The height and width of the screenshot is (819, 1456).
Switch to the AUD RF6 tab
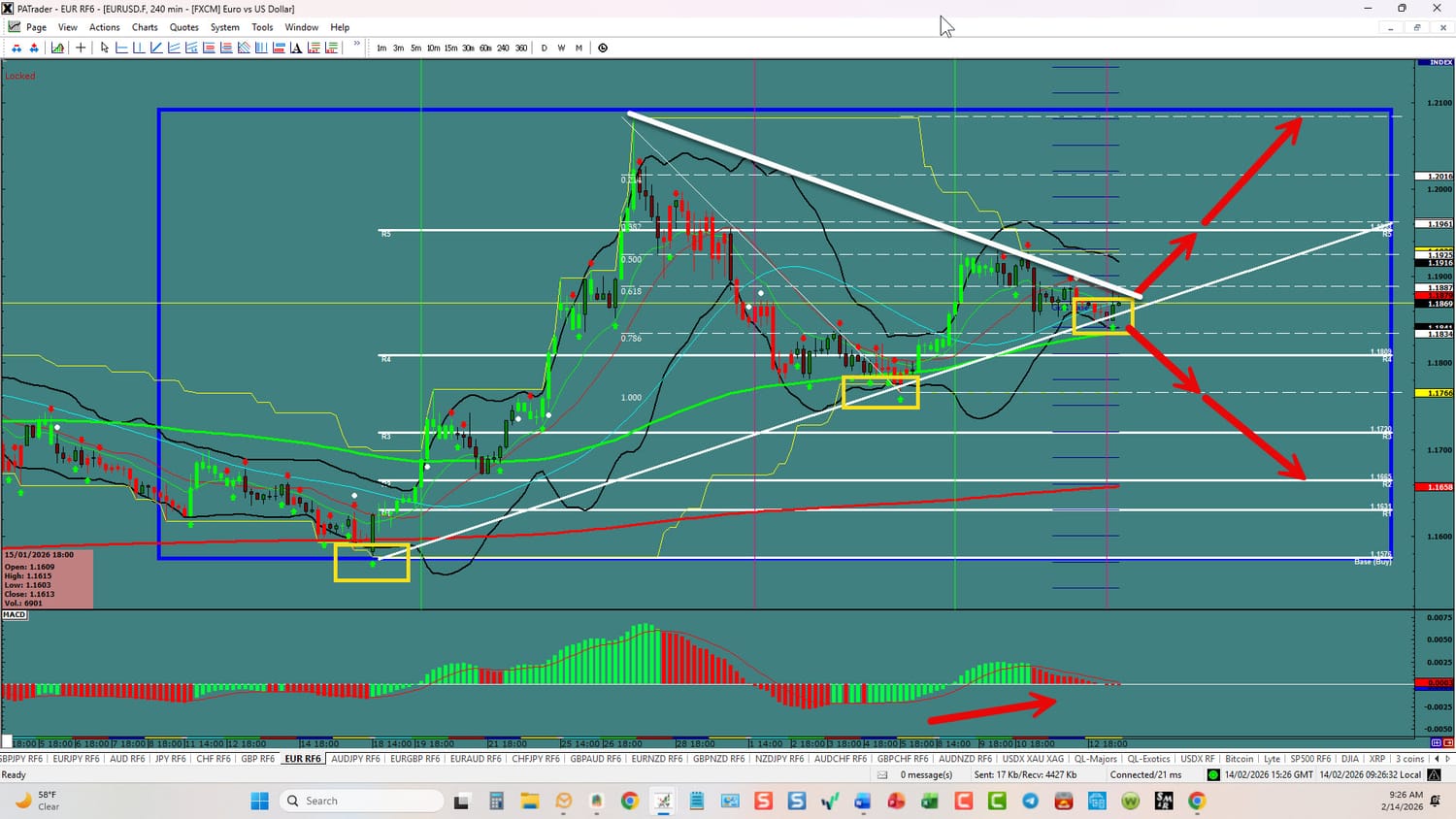[127, 759]
